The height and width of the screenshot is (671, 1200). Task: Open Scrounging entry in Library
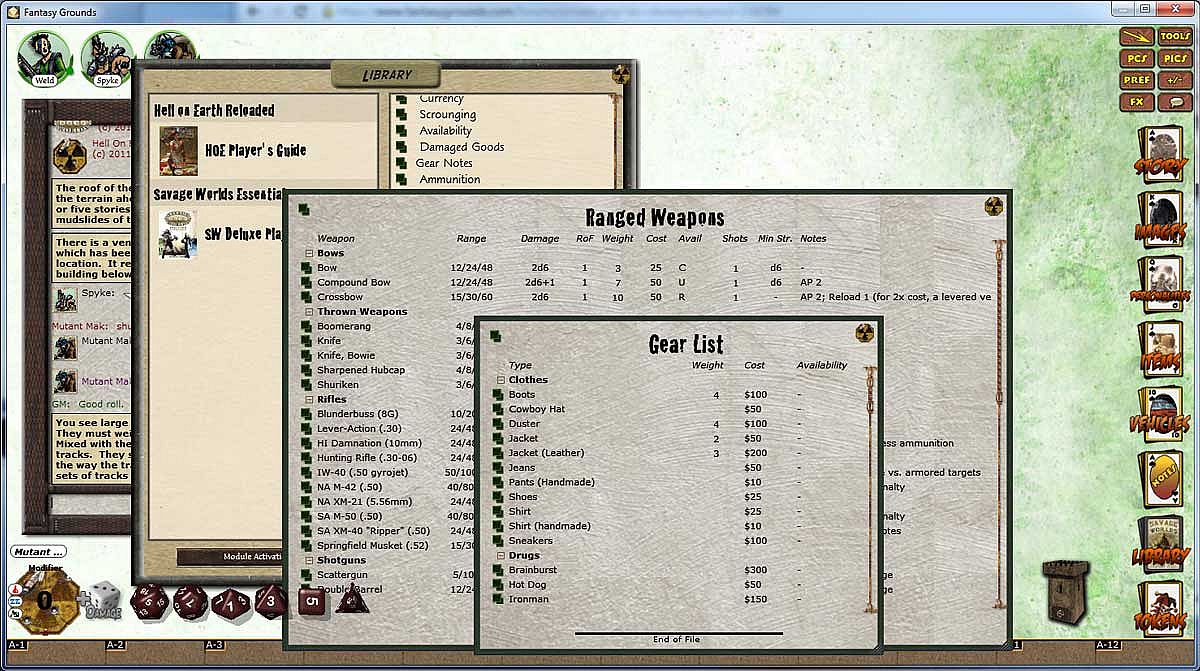pos(447,115)
